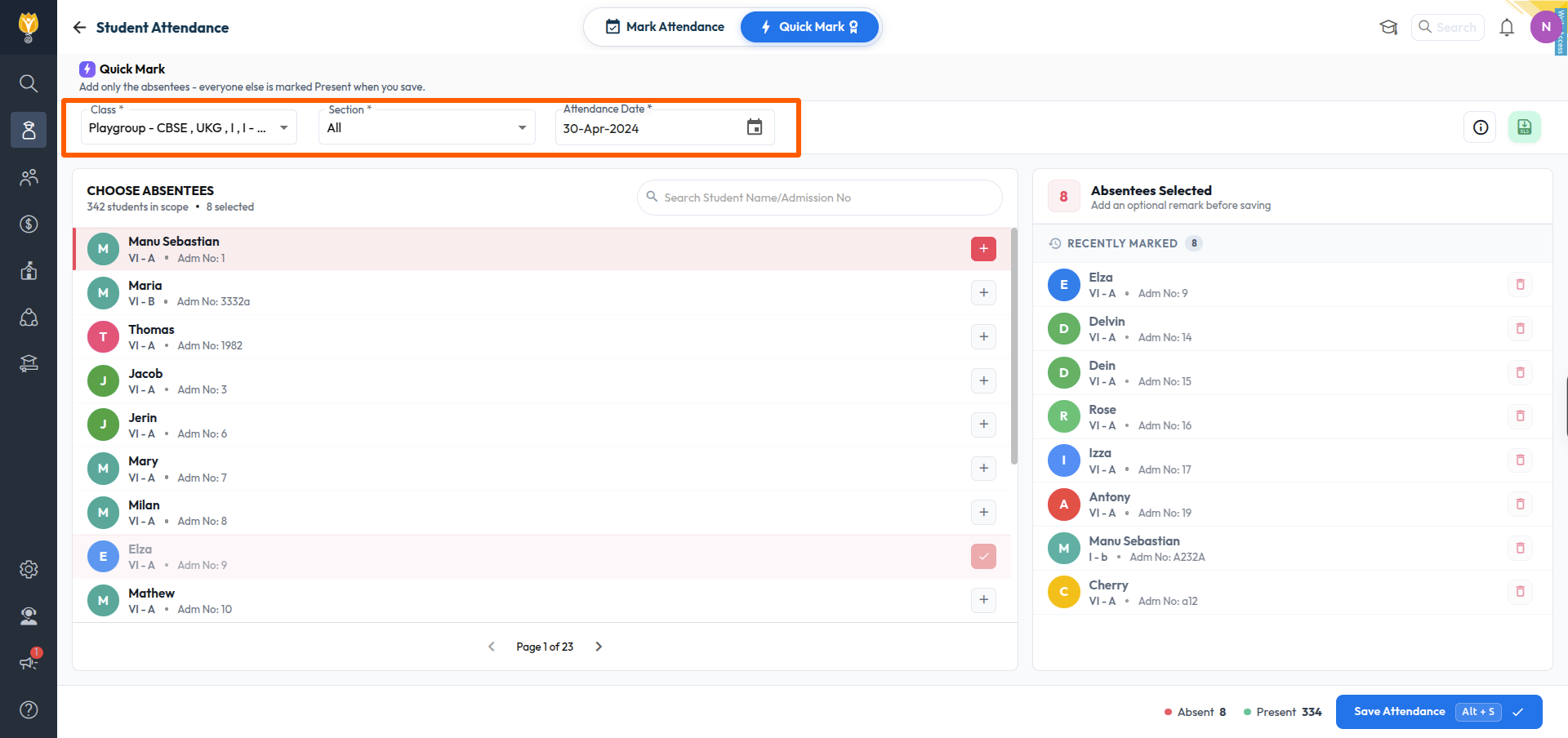Image resolution: width=1568 pixels, height=738 pixels.
Task: Click the info circle icon
Action: 1481,127
